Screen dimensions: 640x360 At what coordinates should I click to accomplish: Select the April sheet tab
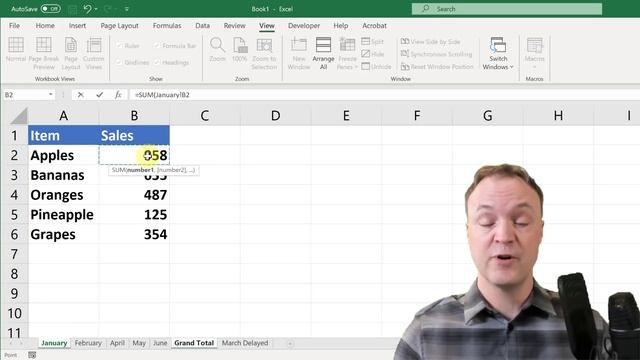tap(117, 343)
